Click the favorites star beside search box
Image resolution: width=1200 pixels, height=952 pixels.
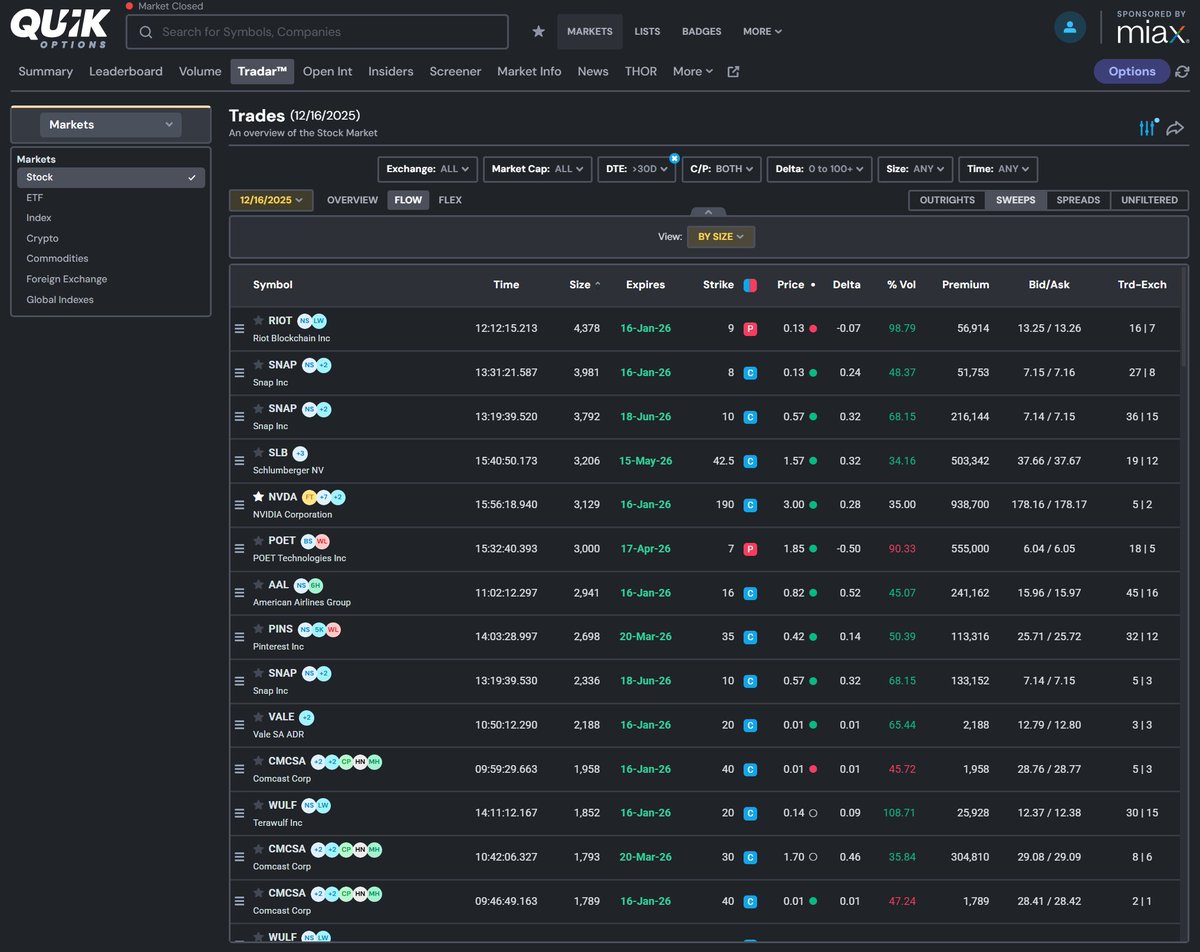538,31
